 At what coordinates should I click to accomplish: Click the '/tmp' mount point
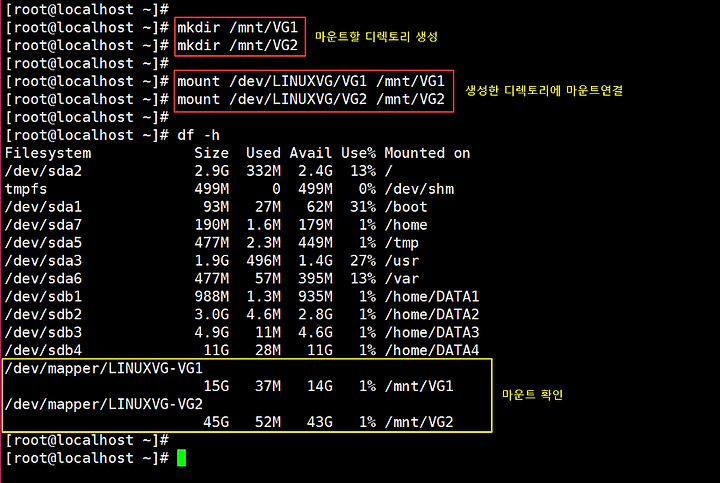pos(402,243)
